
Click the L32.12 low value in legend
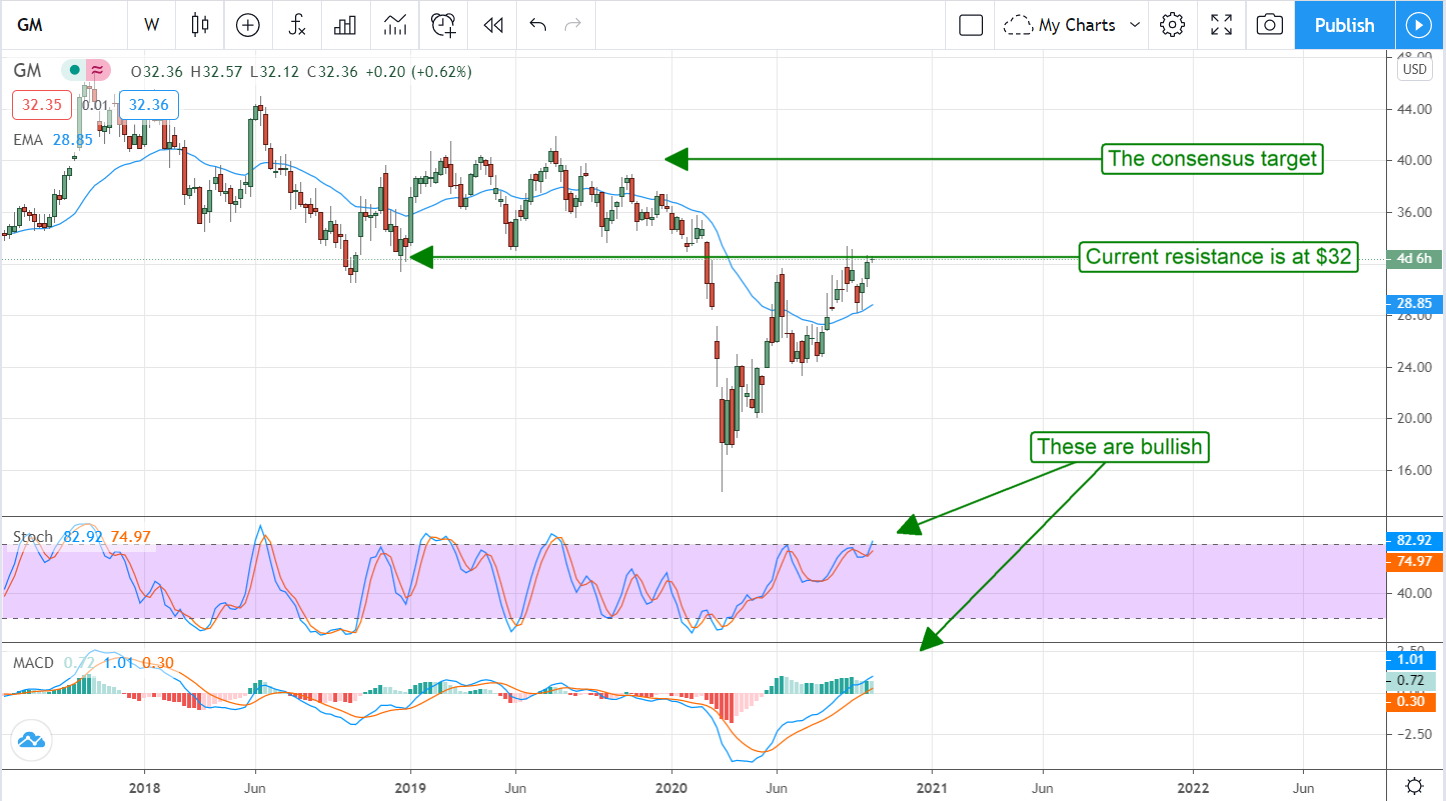click(x=274, y=71)
